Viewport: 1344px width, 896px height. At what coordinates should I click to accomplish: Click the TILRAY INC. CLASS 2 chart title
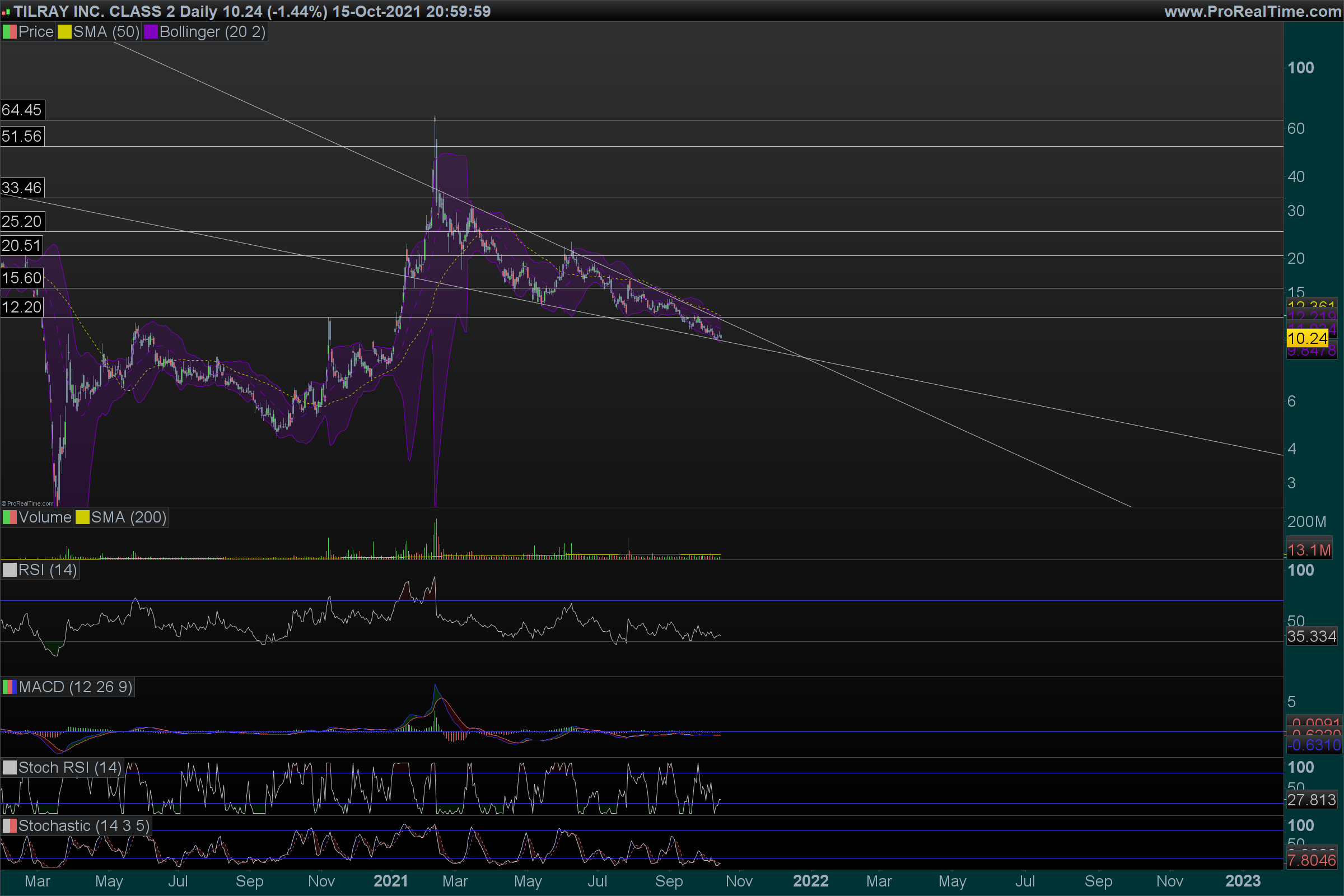[94, 11]
